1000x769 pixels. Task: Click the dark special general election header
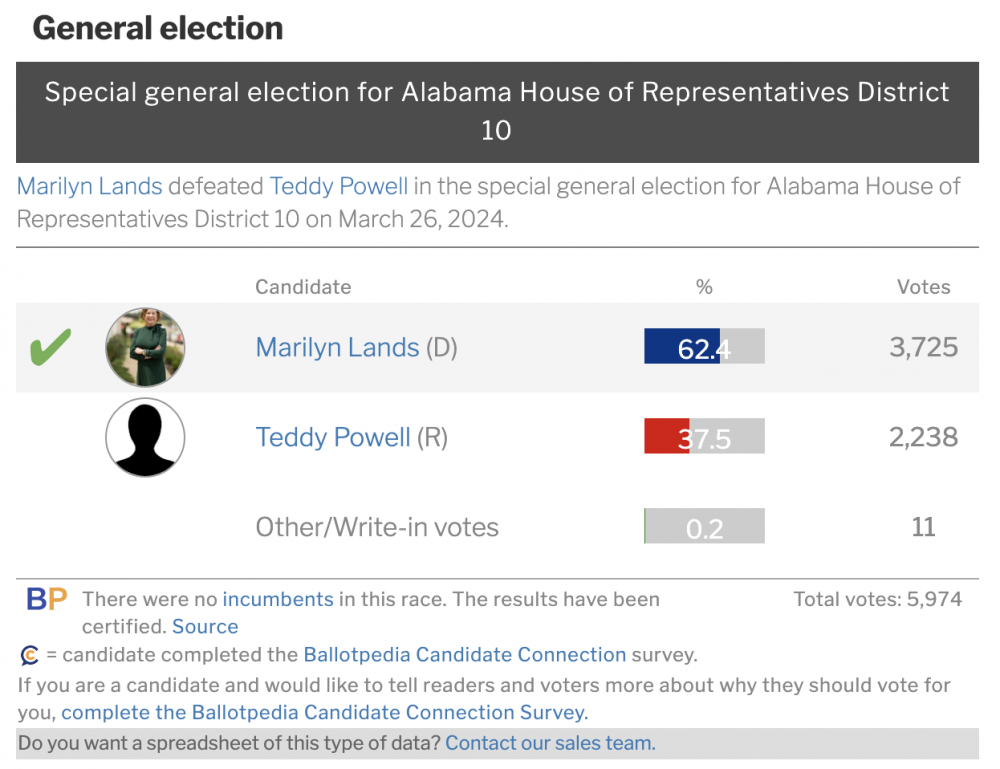[497, 111]
